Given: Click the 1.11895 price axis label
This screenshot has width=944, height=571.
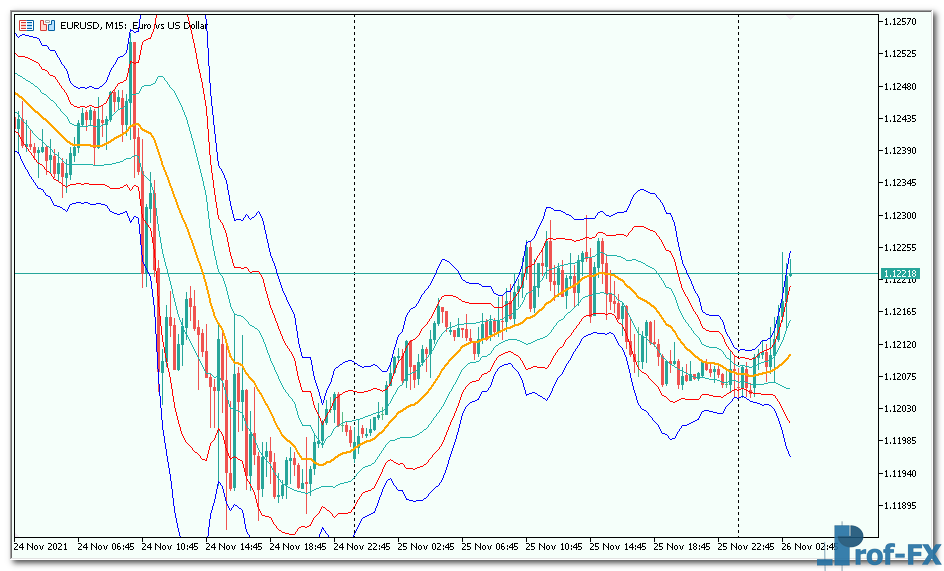Looking at the screenshot, I should [900, 506].
